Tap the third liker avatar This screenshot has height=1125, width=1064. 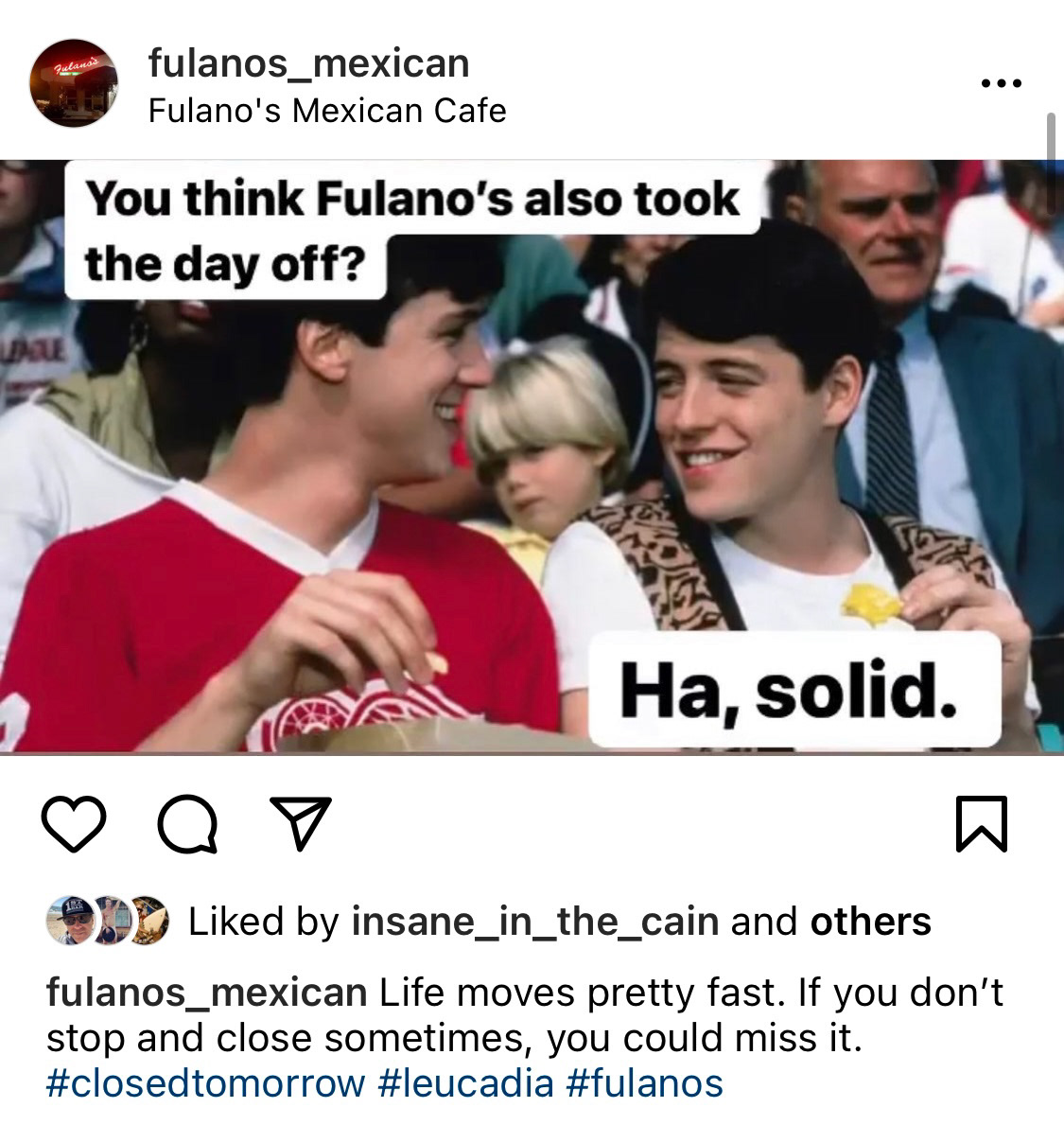[x=148, y=921]
